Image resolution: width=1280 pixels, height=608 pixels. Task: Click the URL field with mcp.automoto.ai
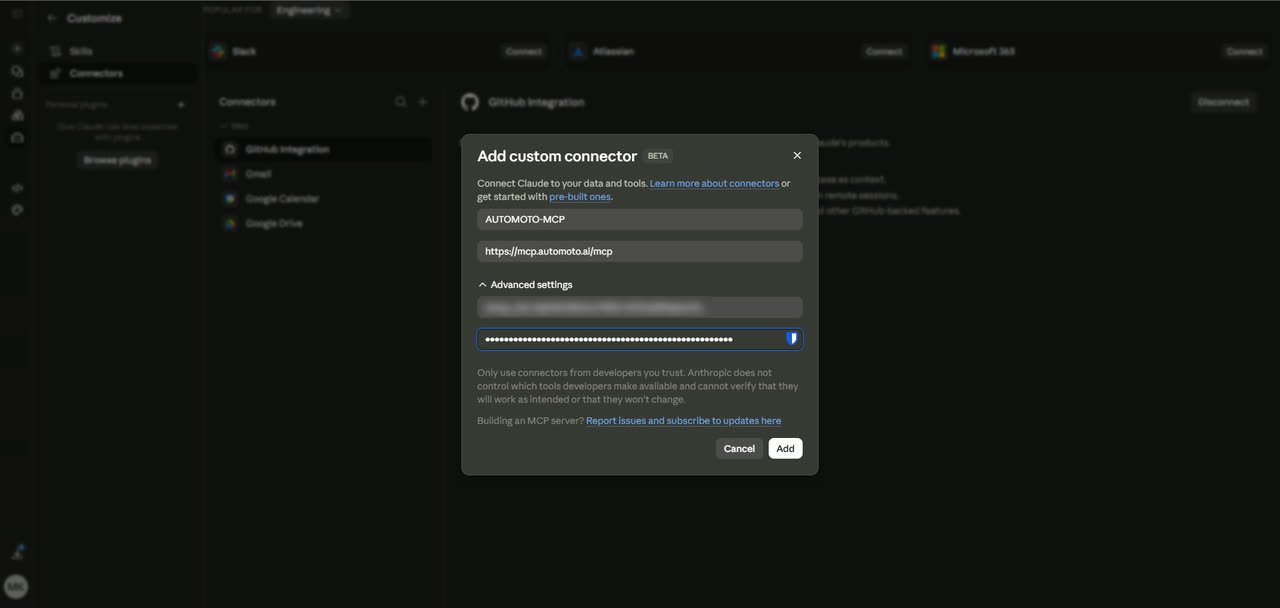tap(640, 251)
